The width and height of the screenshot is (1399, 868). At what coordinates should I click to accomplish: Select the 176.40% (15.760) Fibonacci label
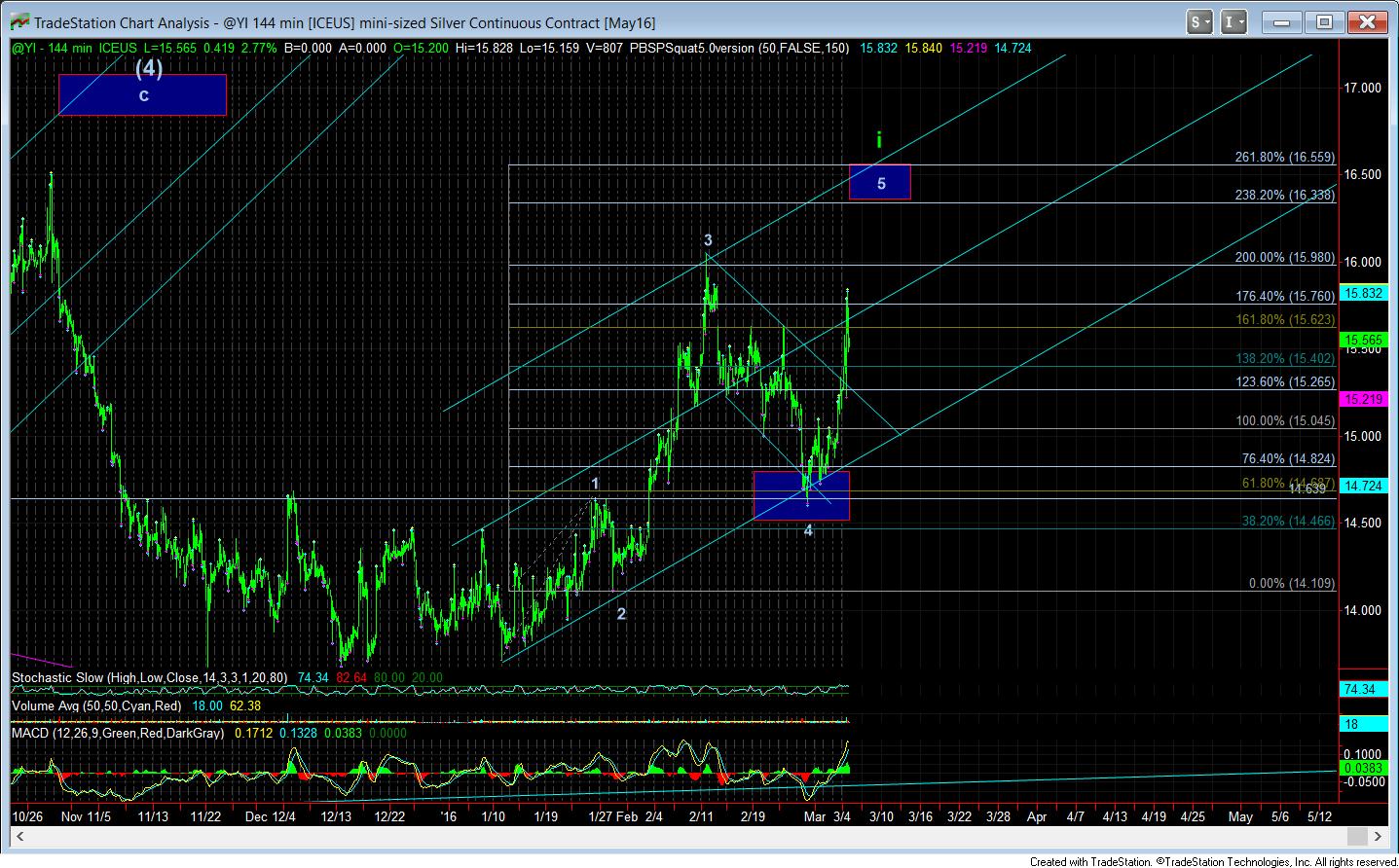click(1284, 296)
